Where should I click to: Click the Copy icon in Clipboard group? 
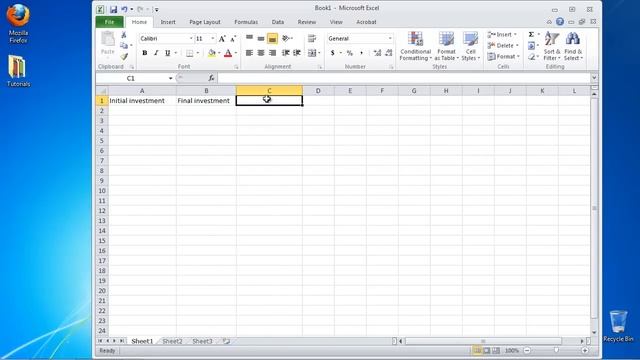[124, 45]
